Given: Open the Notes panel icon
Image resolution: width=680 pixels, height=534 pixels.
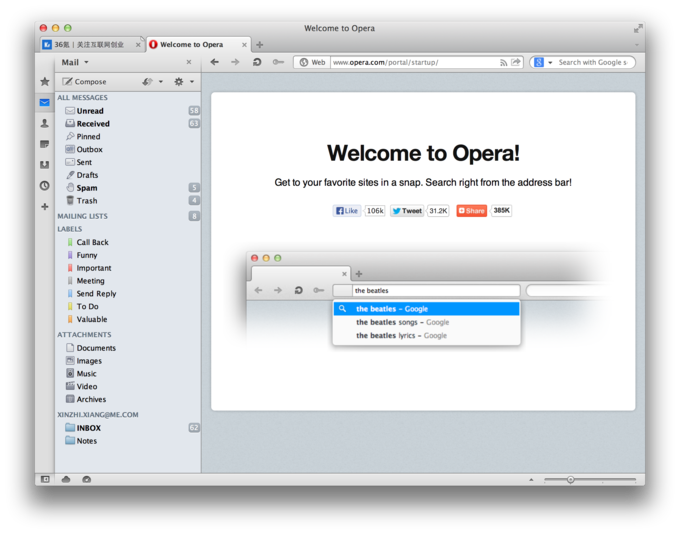Looking at the screenshot, I should (45, 144).
